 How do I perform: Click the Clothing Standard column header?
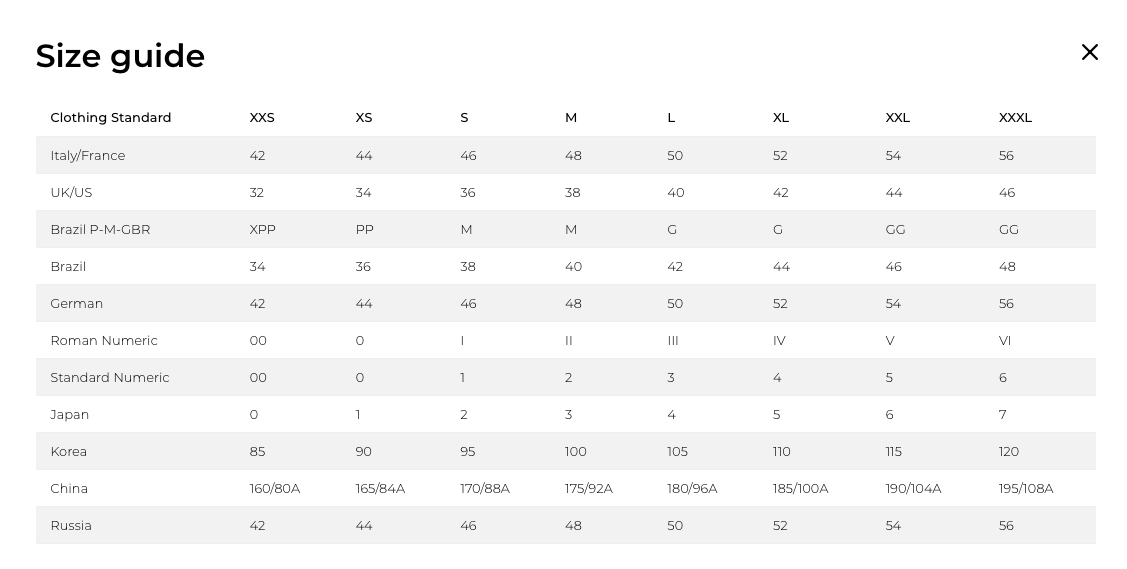(111, 118)
